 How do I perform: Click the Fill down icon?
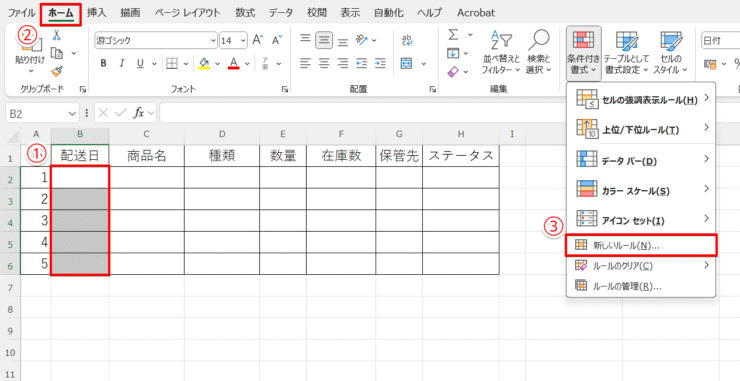click(x=453, y=53)
